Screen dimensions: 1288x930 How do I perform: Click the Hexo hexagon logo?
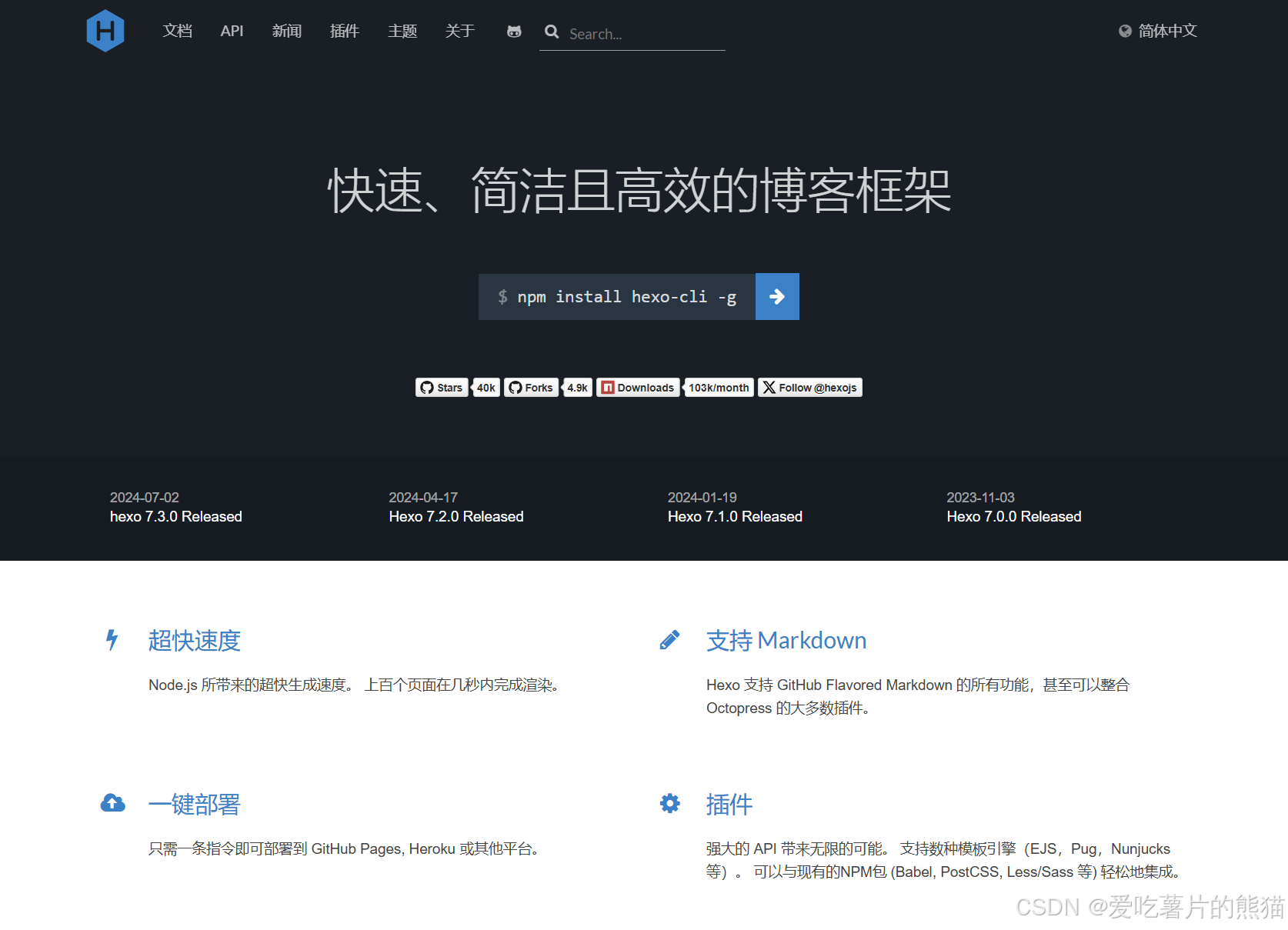tap(105, 31)
